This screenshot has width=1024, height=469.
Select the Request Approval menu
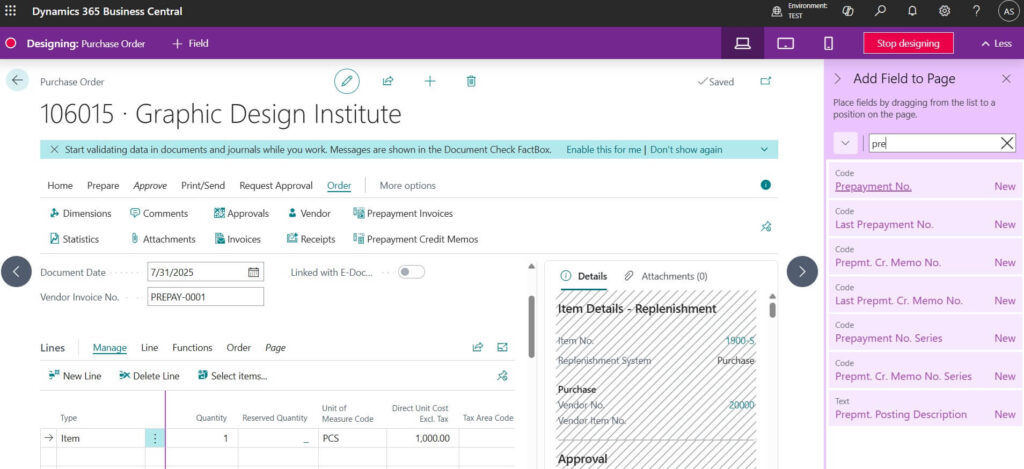click(277, 186)
